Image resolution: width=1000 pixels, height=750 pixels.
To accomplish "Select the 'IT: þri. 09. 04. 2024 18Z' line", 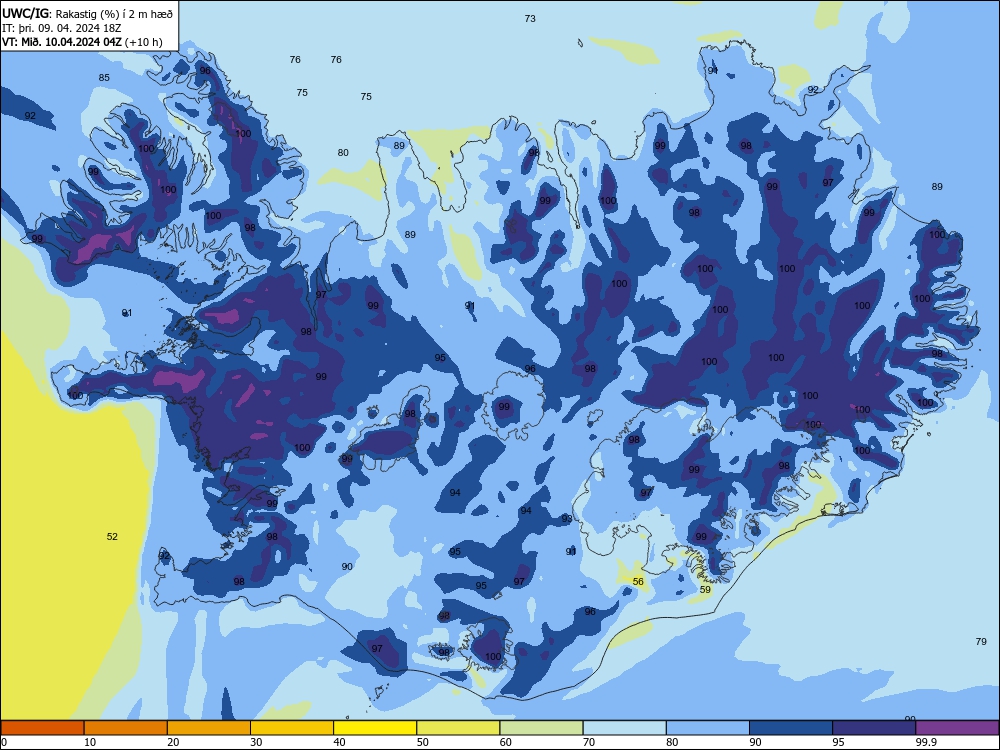I will click(62, 28).
